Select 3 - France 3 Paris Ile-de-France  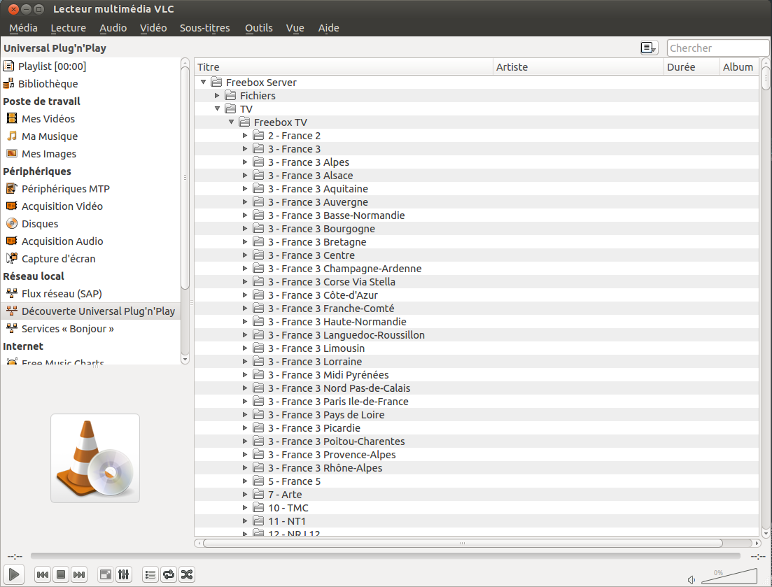tap(477, 401)
